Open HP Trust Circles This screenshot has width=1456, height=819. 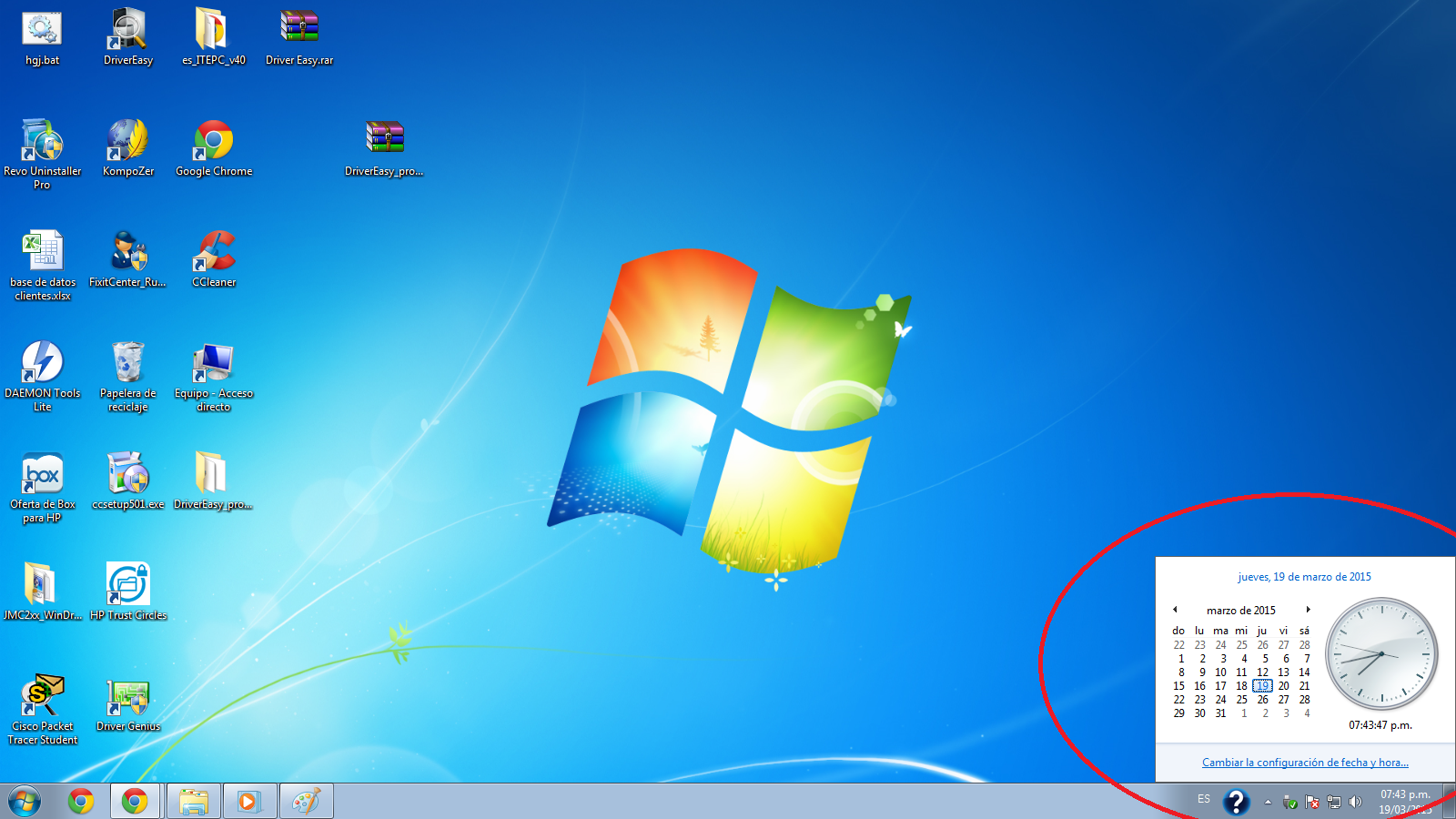(127, 584)
